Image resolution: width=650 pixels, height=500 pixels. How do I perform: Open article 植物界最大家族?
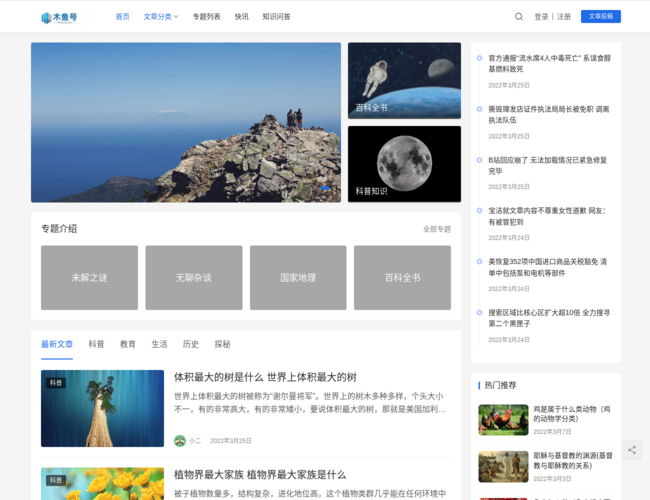(x=260, y=475)
